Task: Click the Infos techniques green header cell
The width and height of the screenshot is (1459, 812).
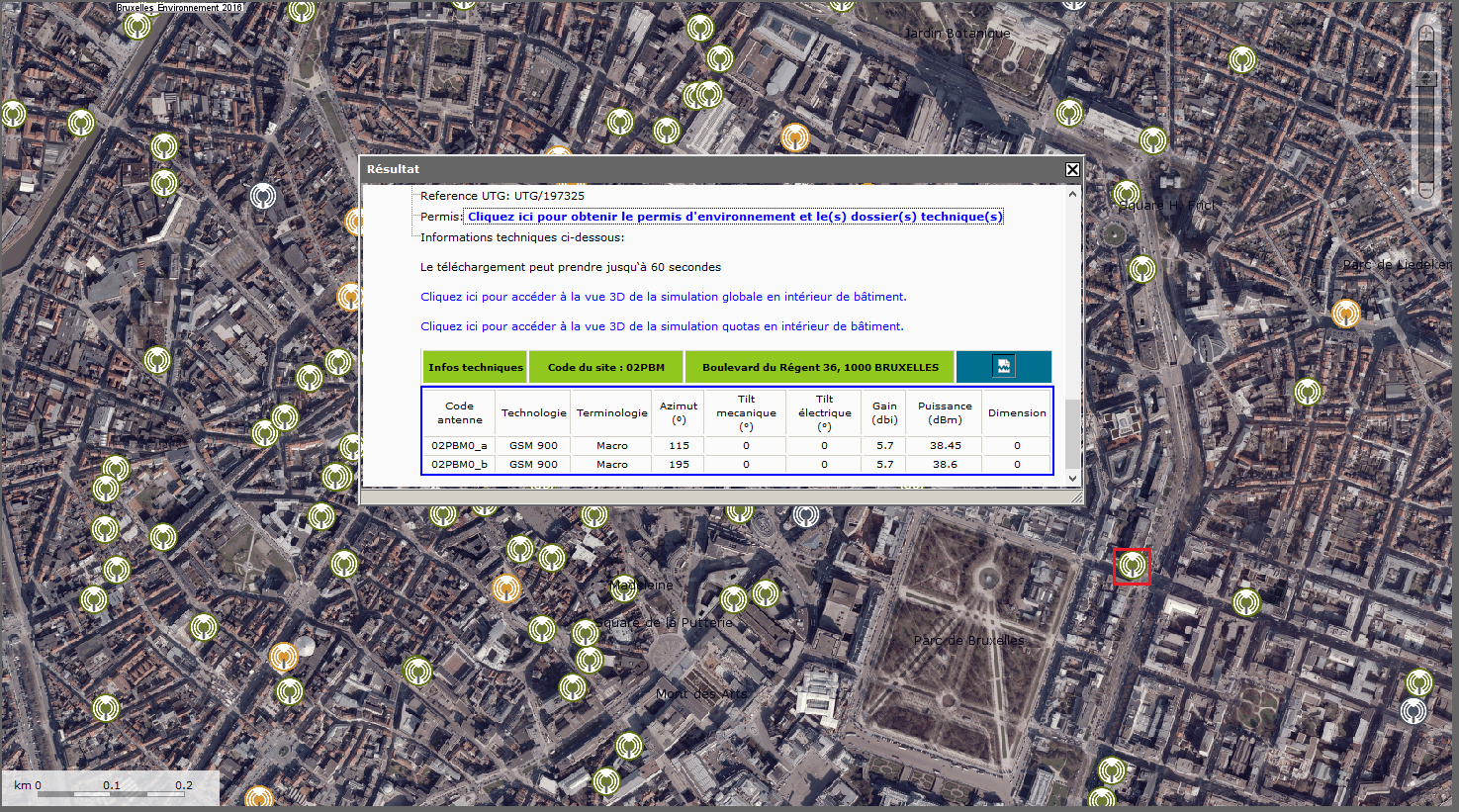Action: pyautogui.click(x=475, y=367)
